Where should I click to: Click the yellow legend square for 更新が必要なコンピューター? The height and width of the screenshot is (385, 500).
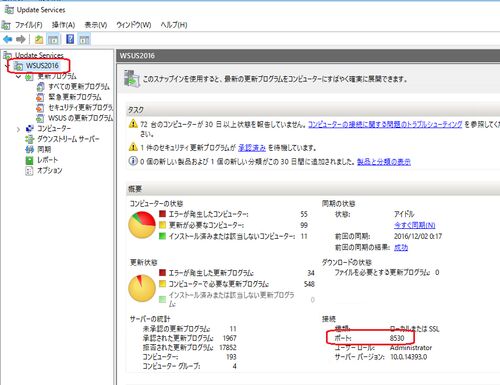tap(162, 225)
